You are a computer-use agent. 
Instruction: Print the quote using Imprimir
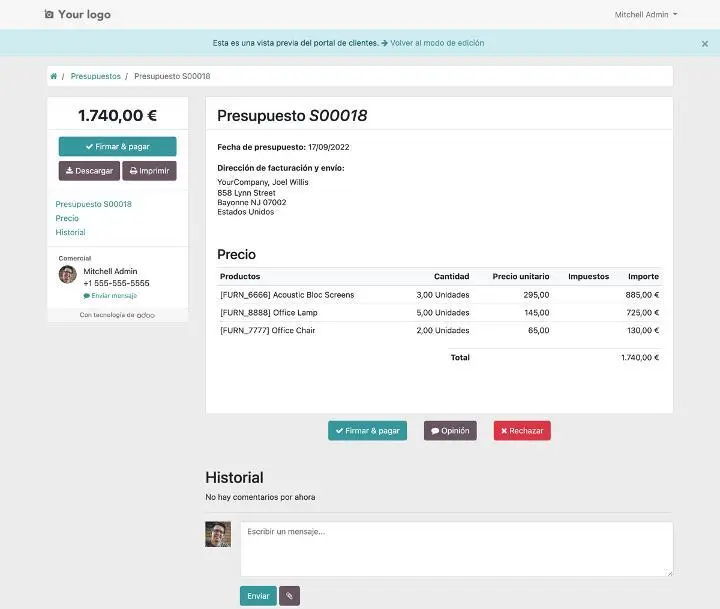point(149,171)
